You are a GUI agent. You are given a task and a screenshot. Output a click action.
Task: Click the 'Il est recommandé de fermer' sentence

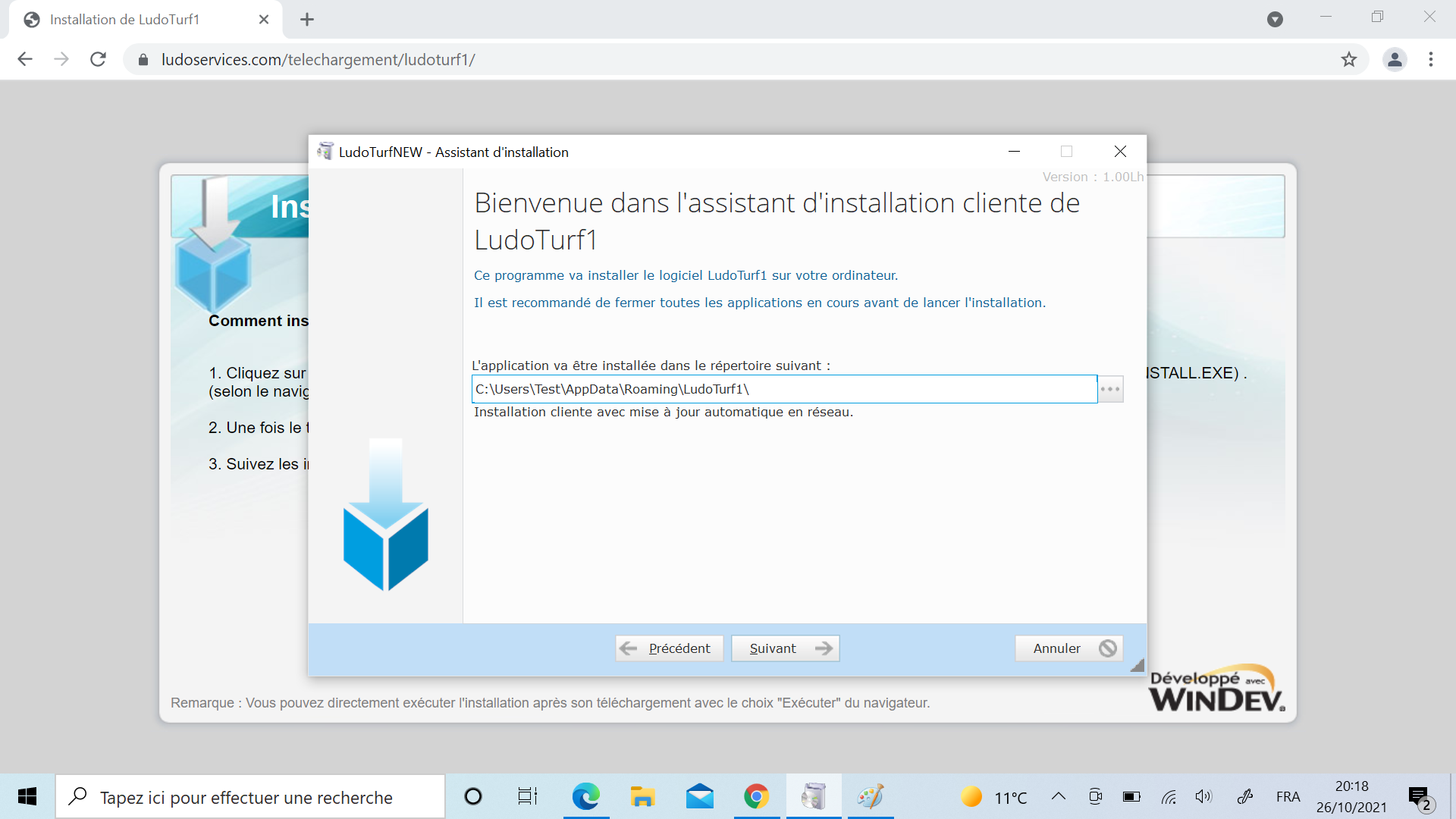pos(760,303)
